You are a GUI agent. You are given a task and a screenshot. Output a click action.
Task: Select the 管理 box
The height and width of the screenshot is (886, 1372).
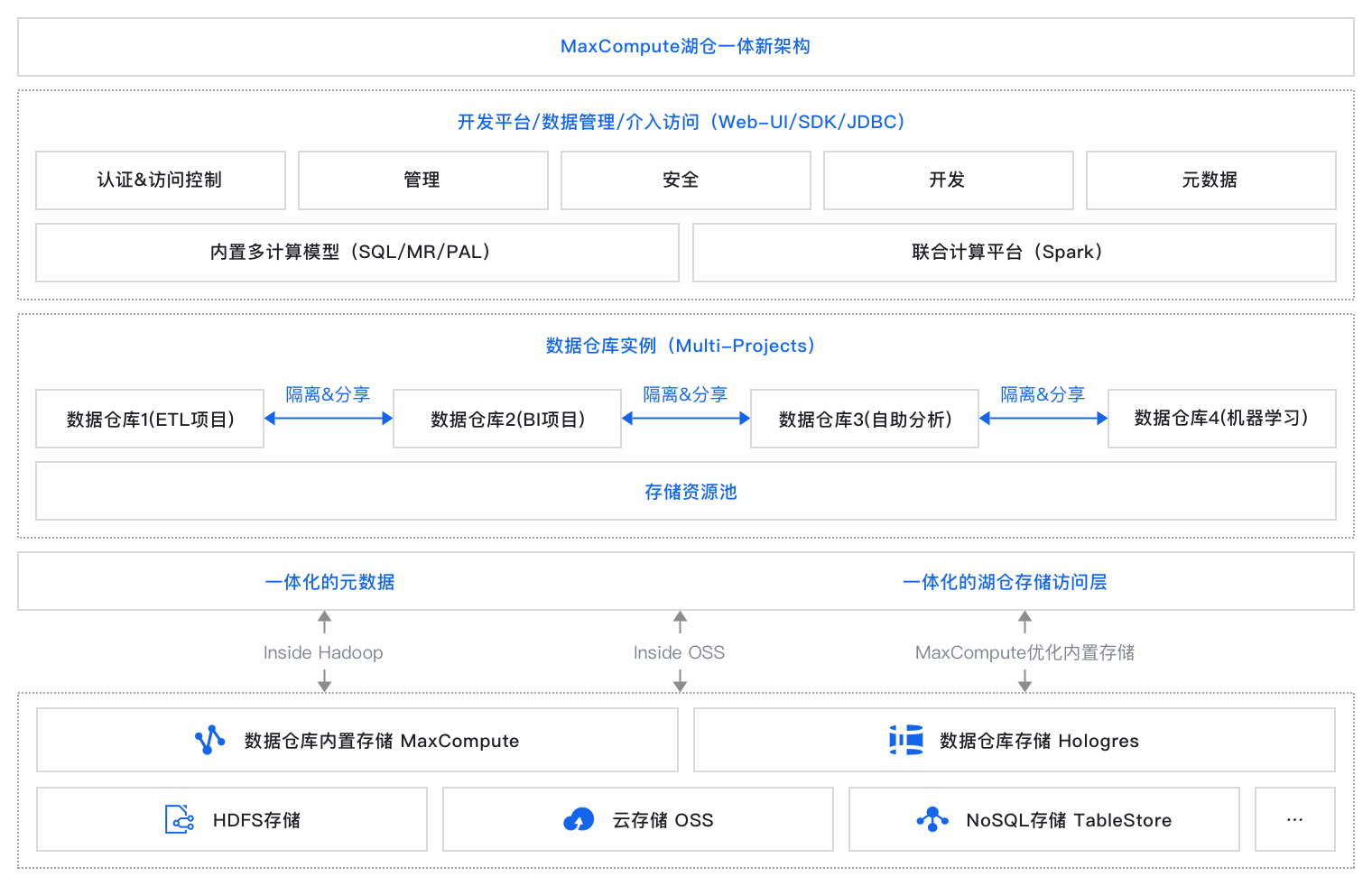pyautogui.click(x=423, y=180)
